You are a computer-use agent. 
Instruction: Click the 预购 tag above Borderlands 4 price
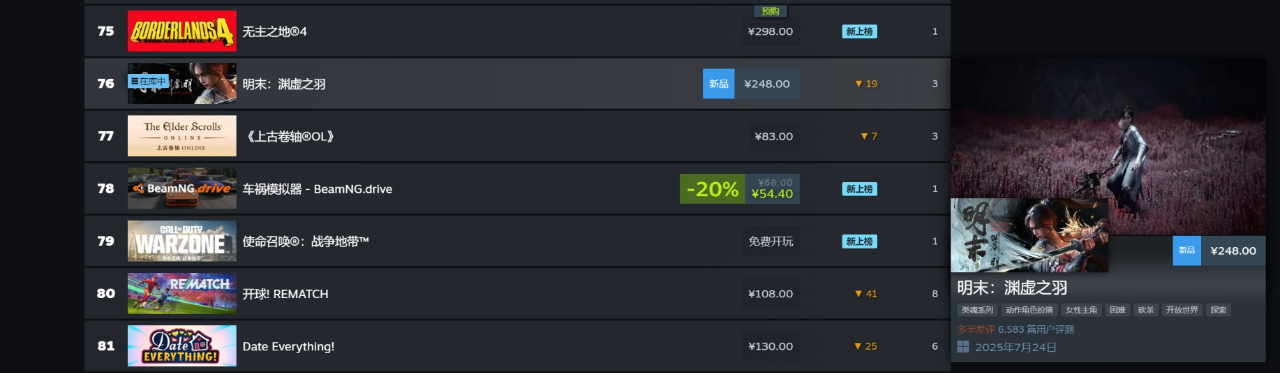coord(770,11)
